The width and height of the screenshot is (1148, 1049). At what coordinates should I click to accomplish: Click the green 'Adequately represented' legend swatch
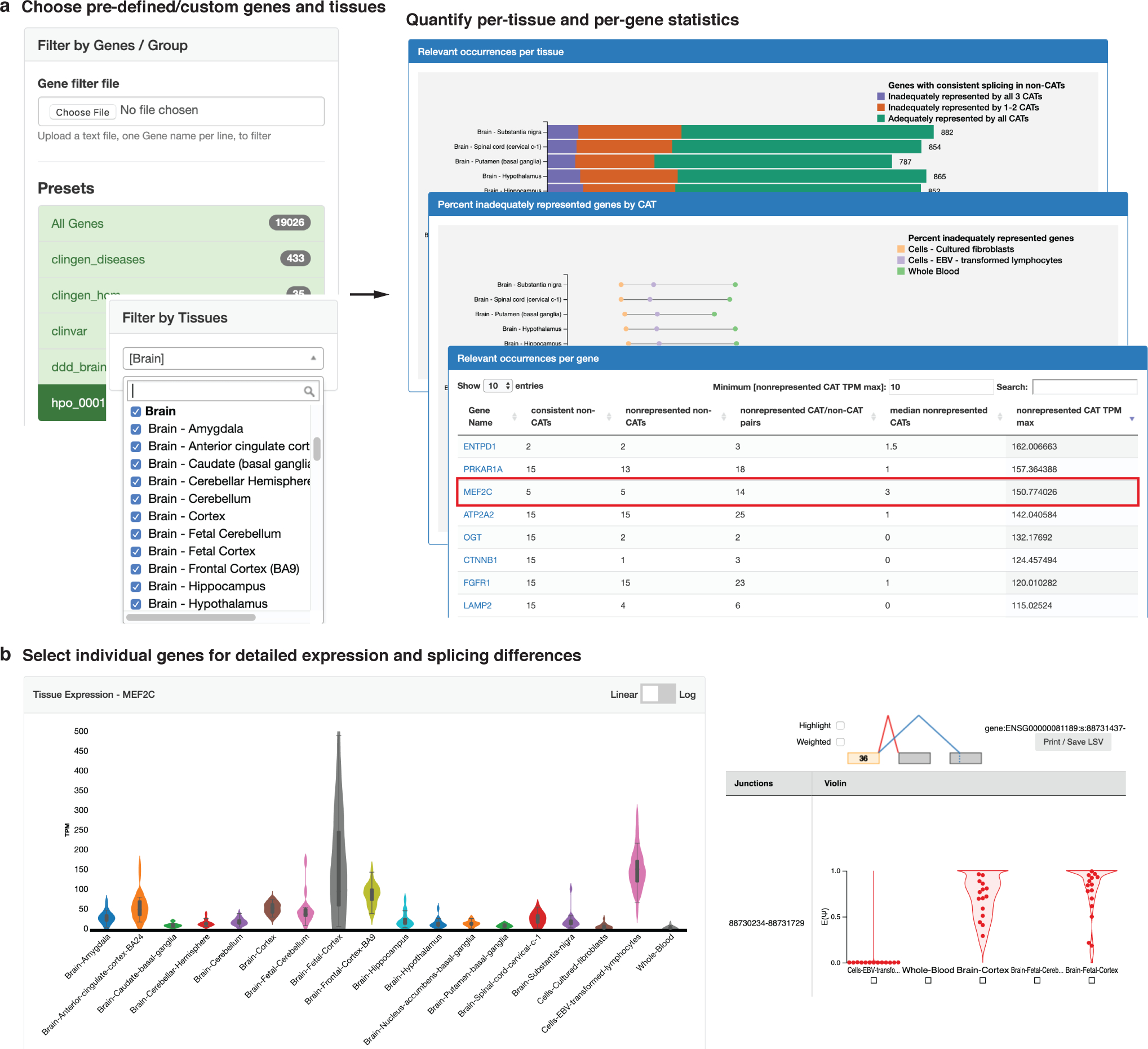point(881,118)
